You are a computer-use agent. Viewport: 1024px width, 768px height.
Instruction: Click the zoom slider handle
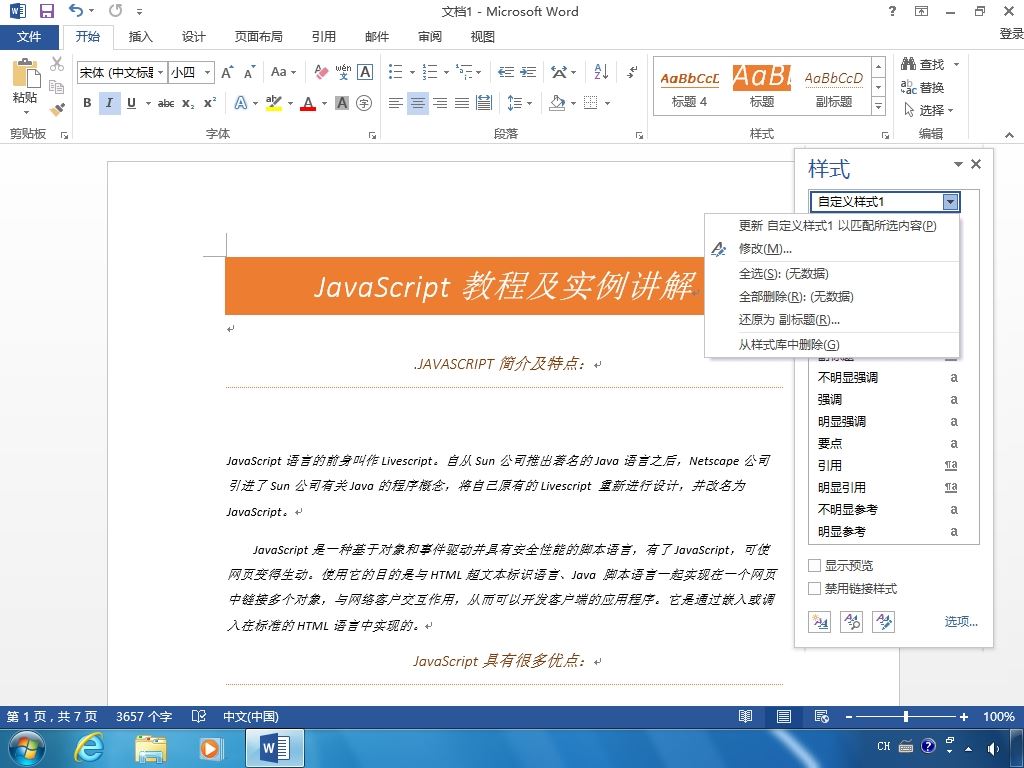(906, 716)
